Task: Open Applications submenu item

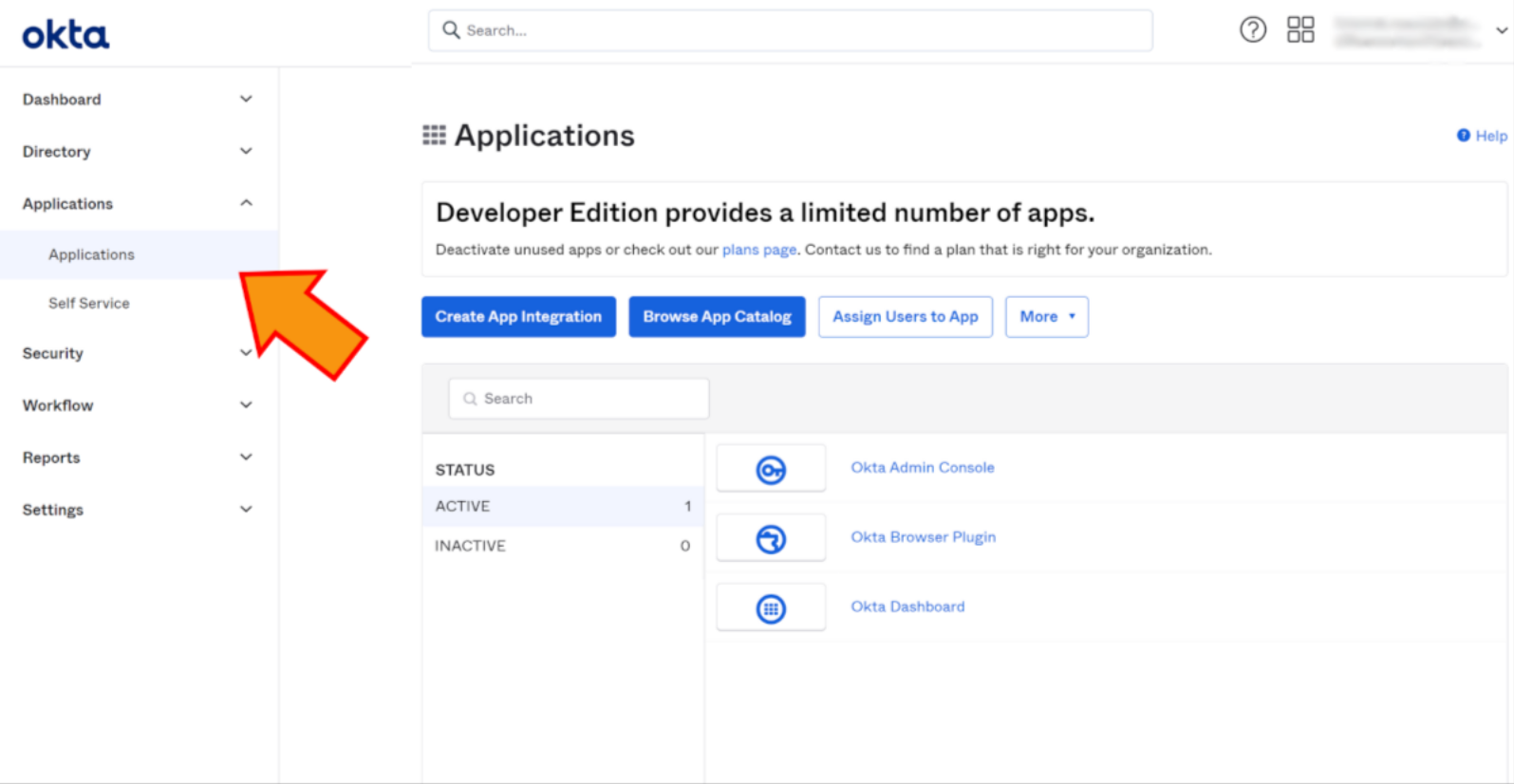Action: pos(139,254)
